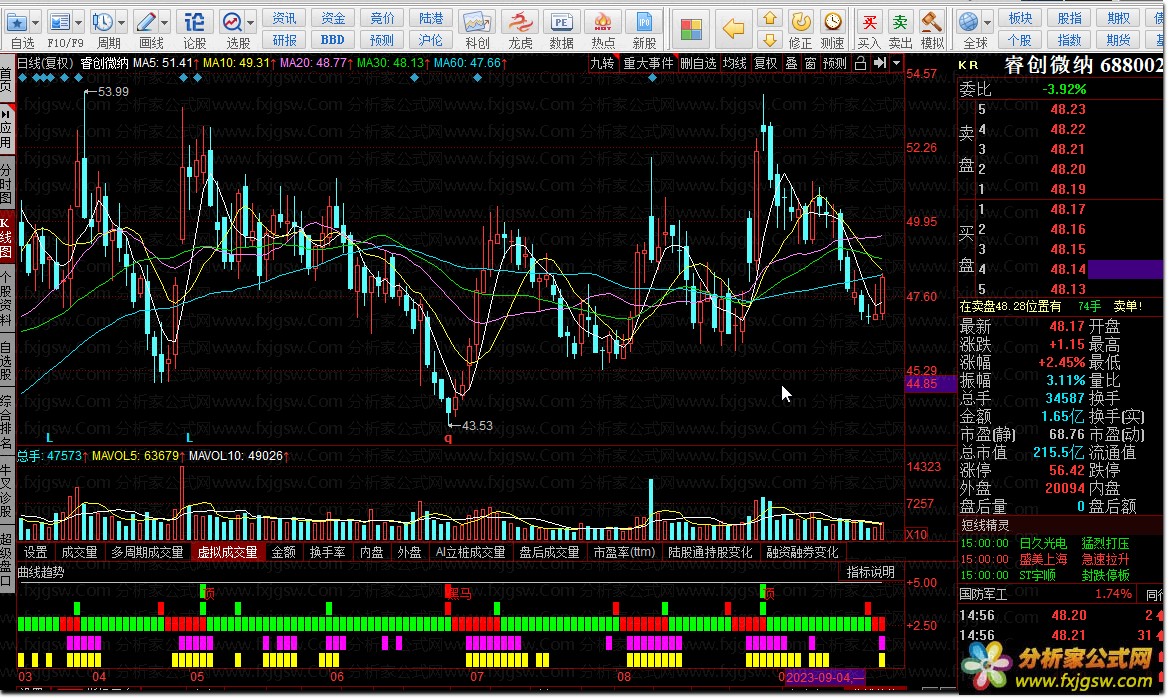Screen dimensions: 1169x698
Task: Click the 44.85 purple price marker
Action: (x=930, y=384)
